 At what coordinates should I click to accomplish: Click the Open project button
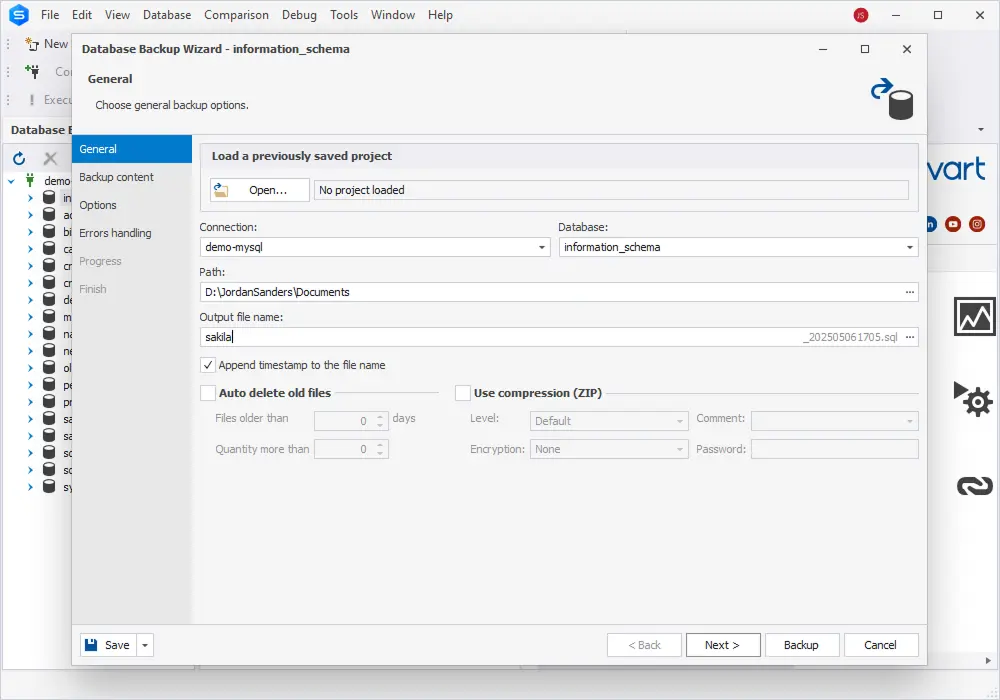coord(260,190)
